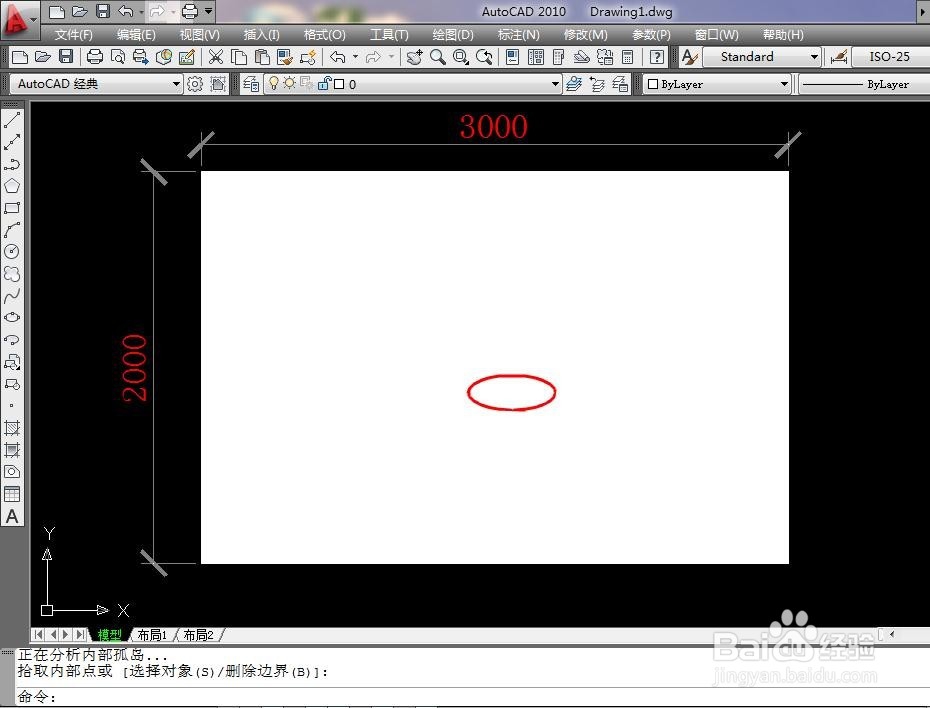Select the Polygon tool
Viewport: 930px width, 708px height.
(12, 186)
